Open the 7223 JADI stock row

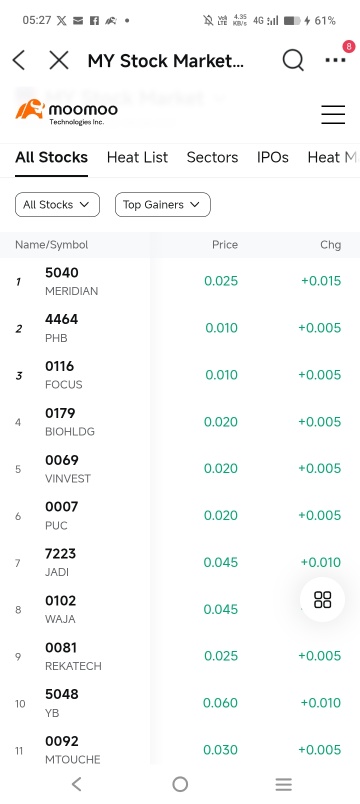[180, 562]
